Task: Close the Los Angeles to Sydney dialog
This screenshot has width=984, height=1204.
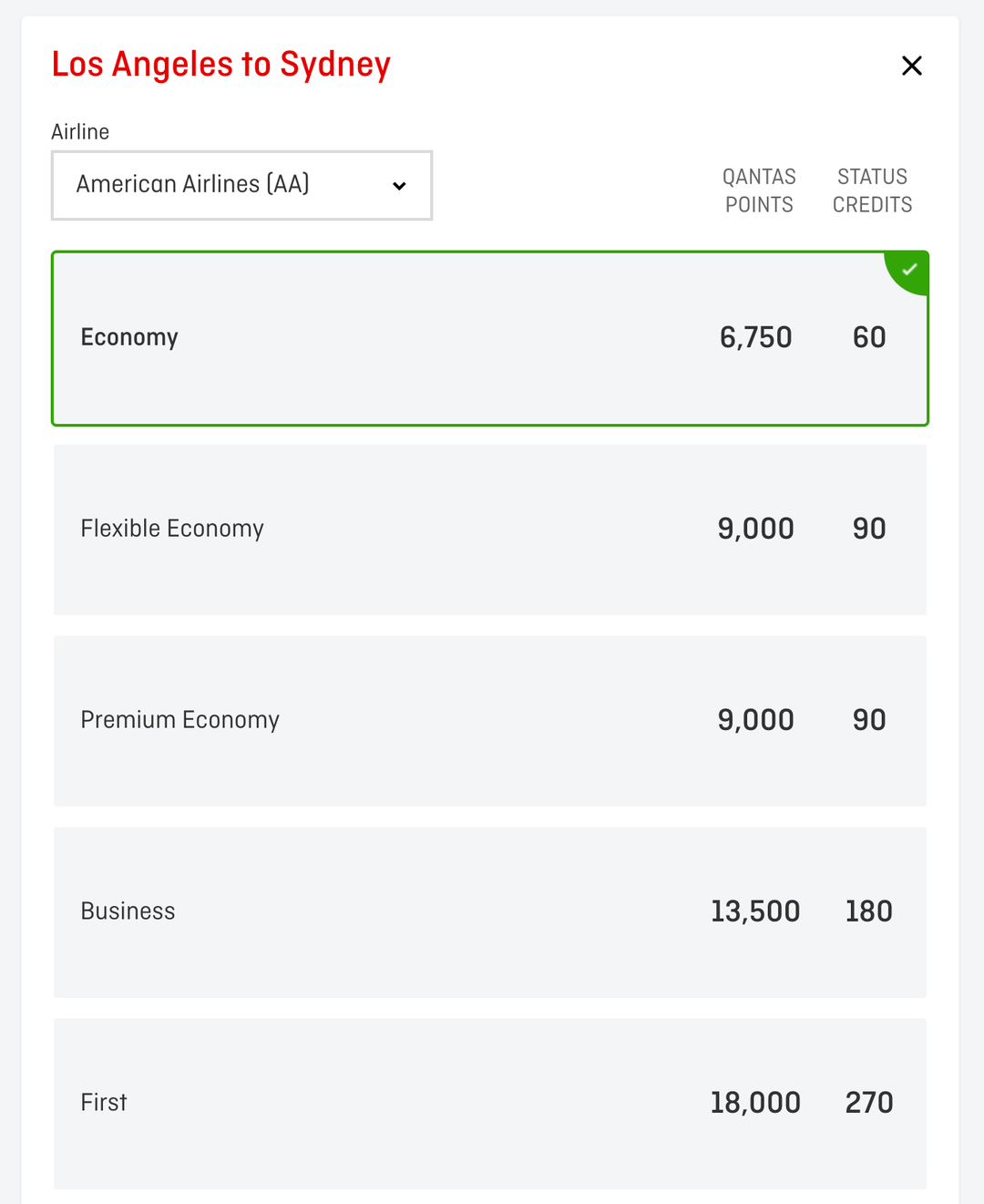Action: pyautogui.click(x=911, y=66)
